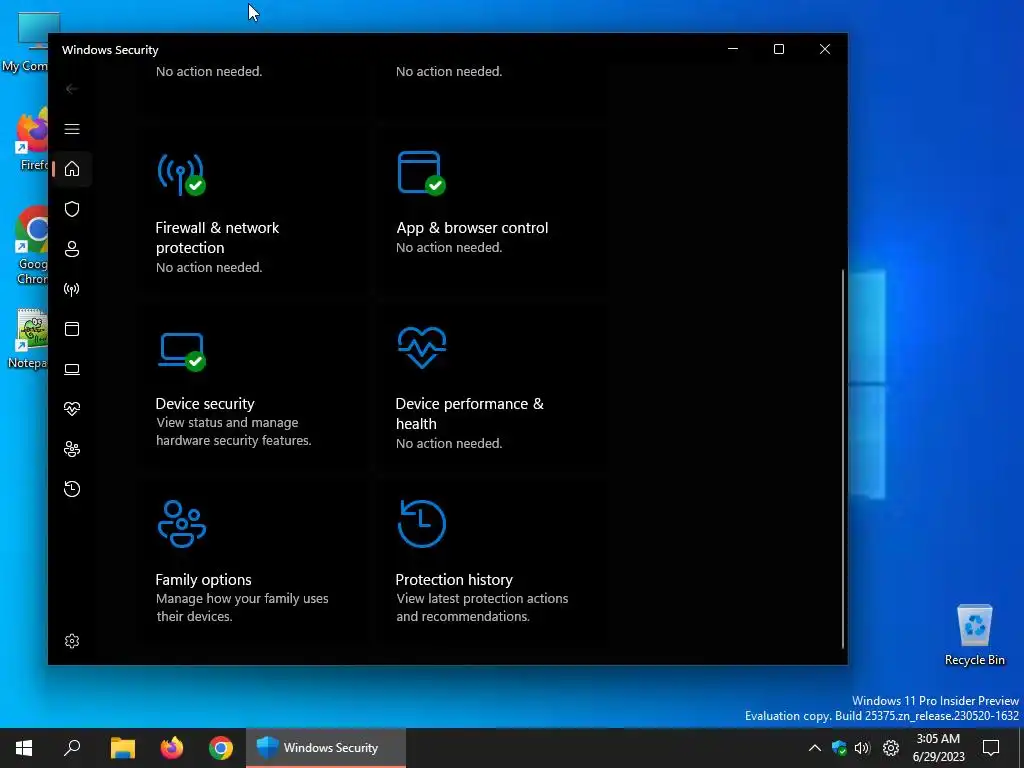The height and width of the screenshot is (768, 1024).
Task: Open the hamburger navigation menu
Action: [x=72, y=129]
